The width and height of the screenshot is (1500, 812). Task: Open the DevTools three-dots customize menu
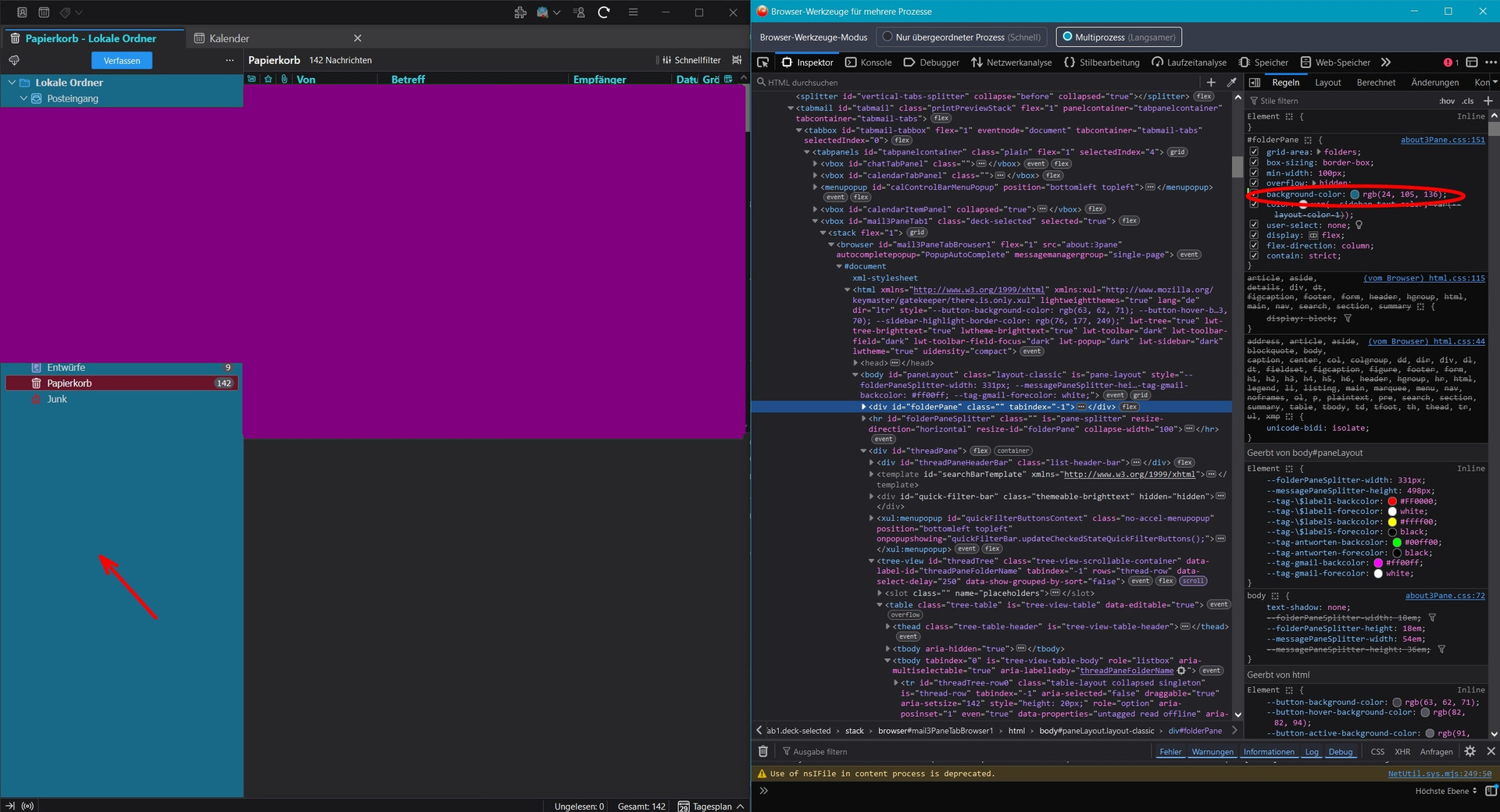(x=1491, y=62)
